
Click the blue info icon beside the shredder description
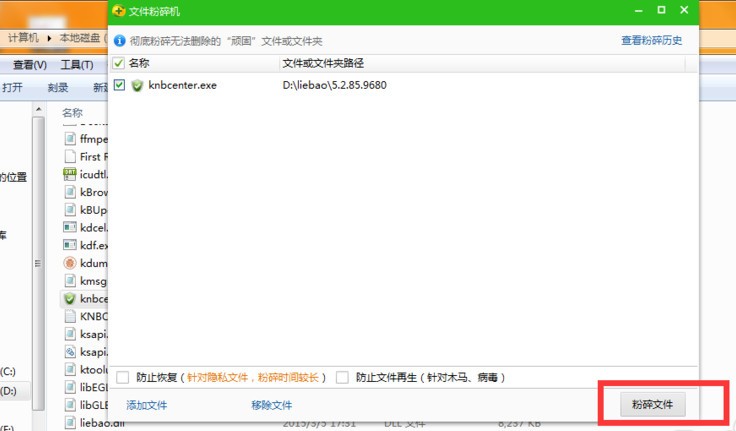[120, 41]
